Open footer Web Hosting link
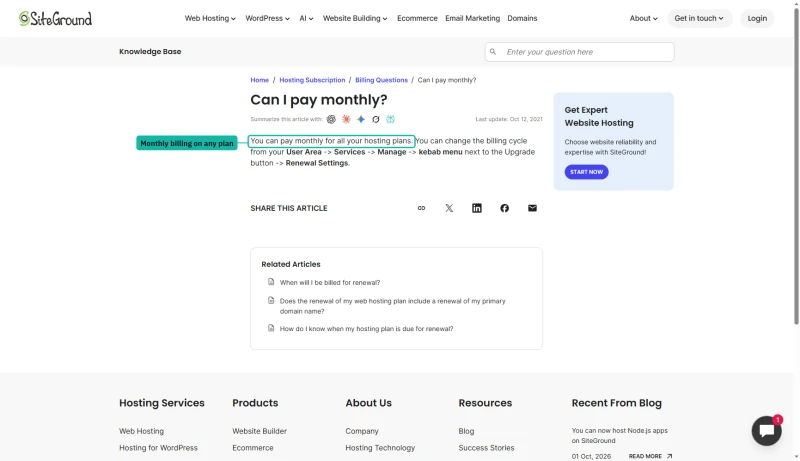The height and width of the screenshot is (461, 800). pos(141,431)
